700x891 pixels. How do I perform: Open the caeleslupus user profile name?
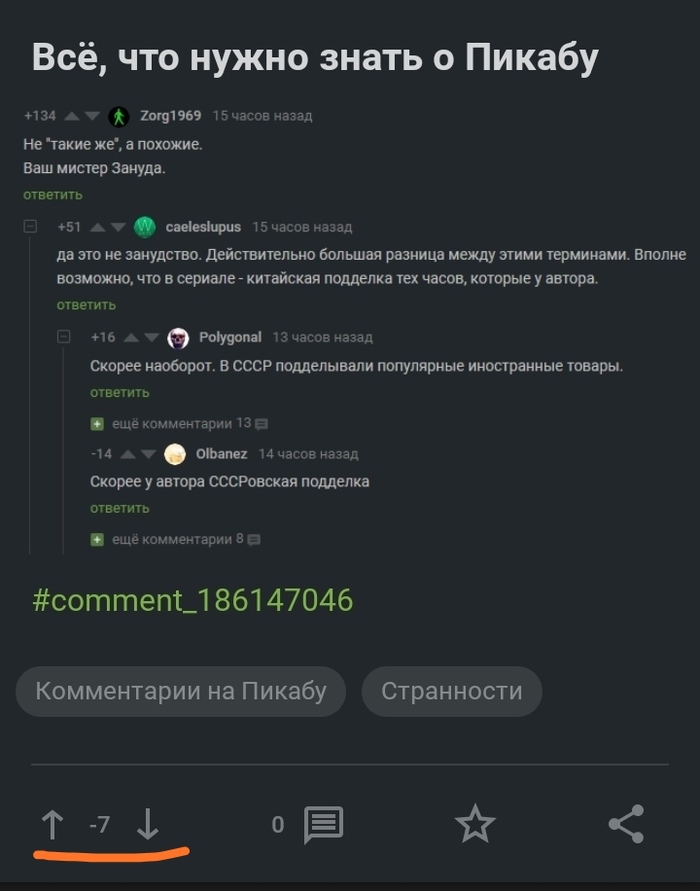pyautogui.click(x=203, y=227)
